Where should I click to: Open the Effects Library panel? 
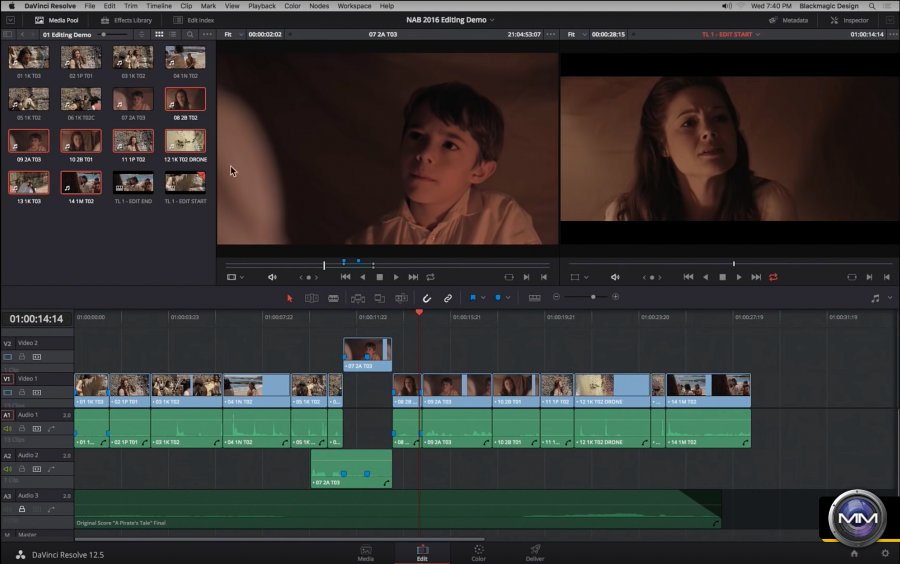[x=126, y=20]
